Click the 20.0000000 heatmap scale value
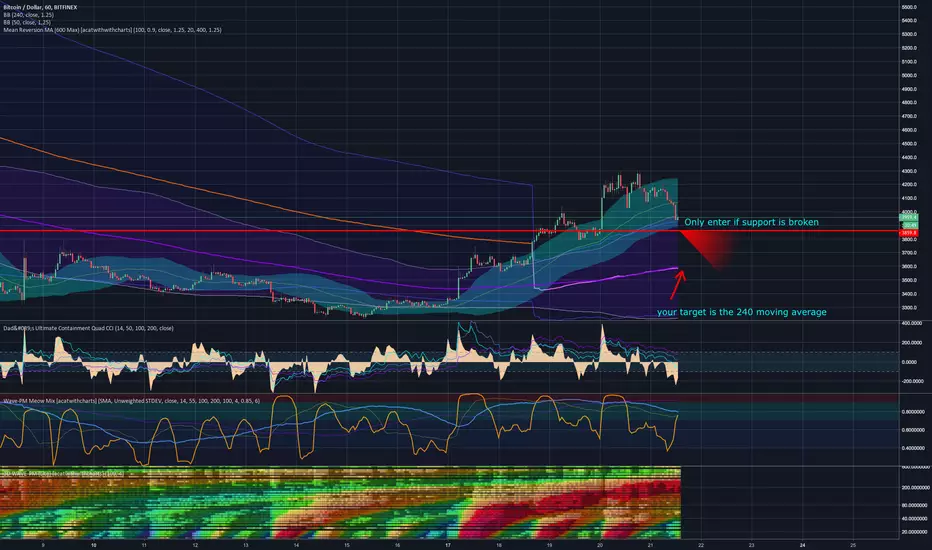Screen dimensions: 932x550 pos(914,532)
